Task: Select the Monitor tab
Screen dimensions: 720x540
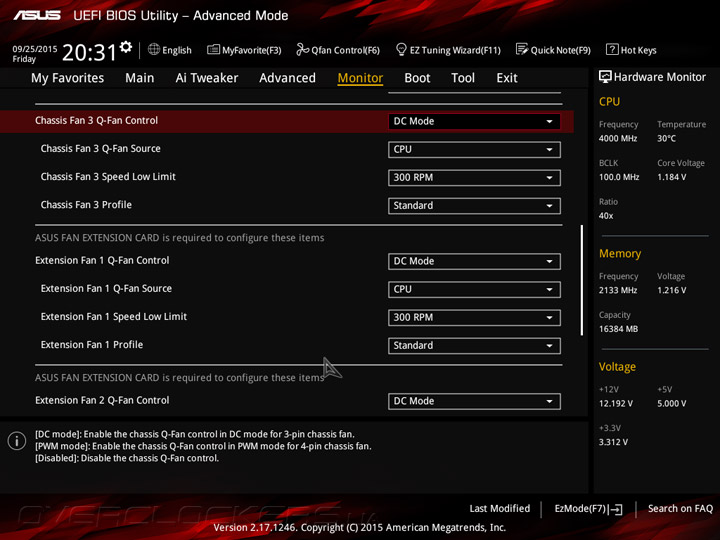Action: pyautogui.click(x=360, y=78)
